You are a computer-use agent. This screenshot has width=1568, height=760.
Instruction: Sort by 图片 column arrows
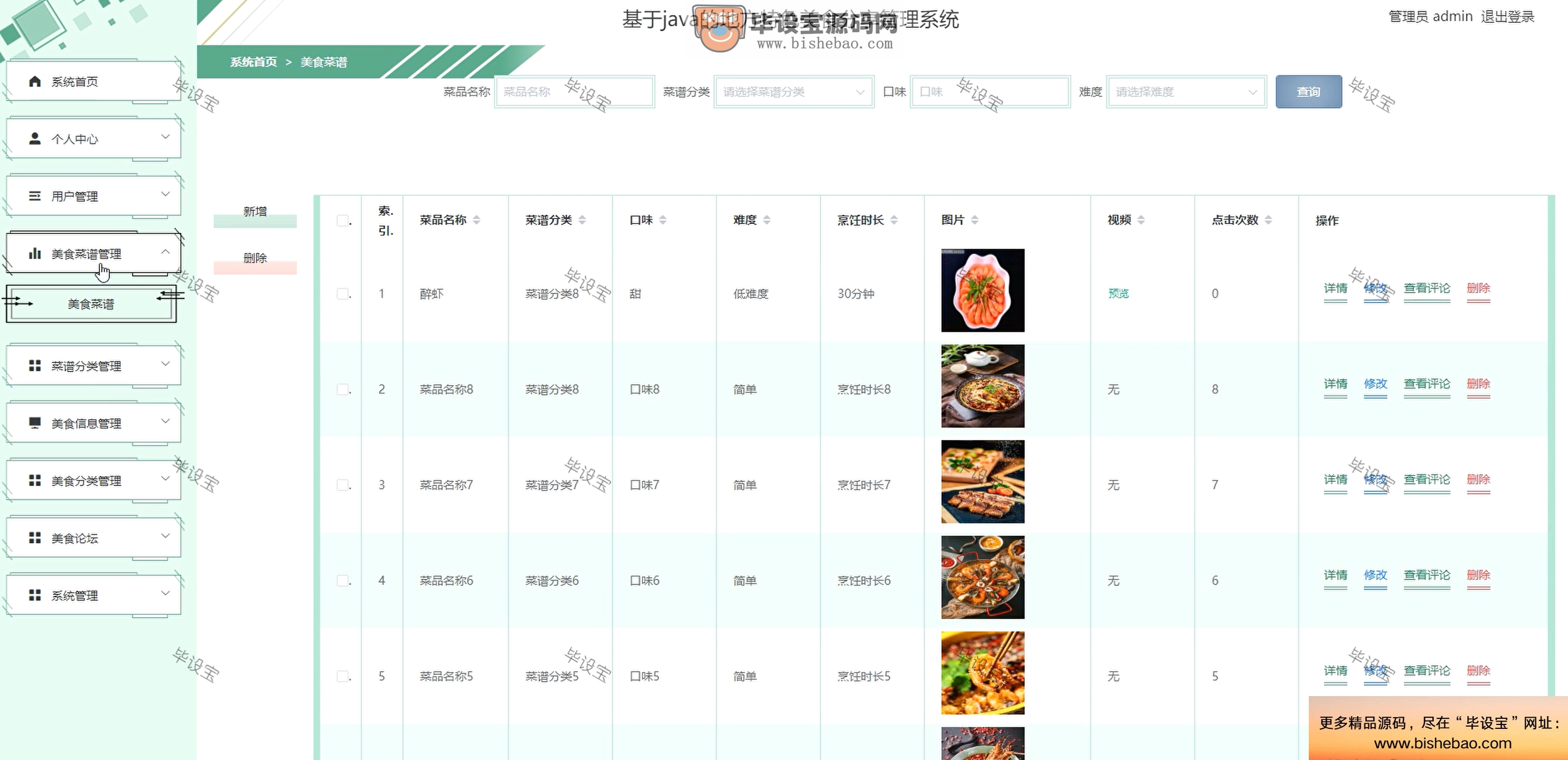pyautogui.click(x=975, y=220)
